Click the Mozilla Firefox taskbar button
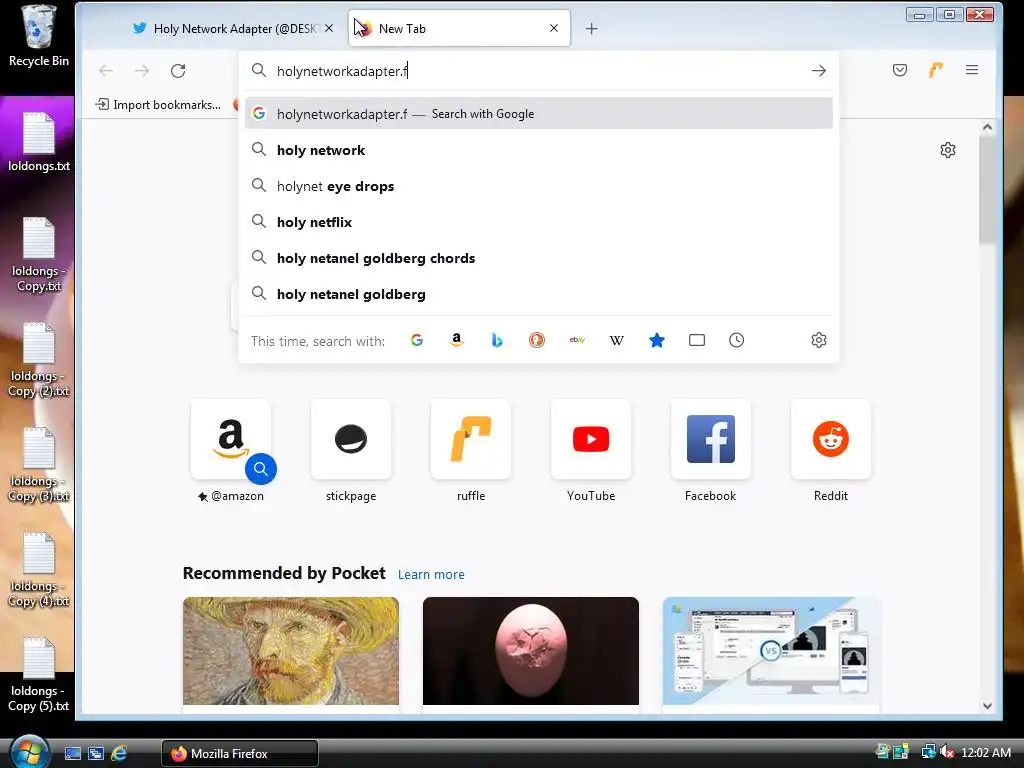Image resolution: width=1024 pixels, height=768 pixels. 240,754
